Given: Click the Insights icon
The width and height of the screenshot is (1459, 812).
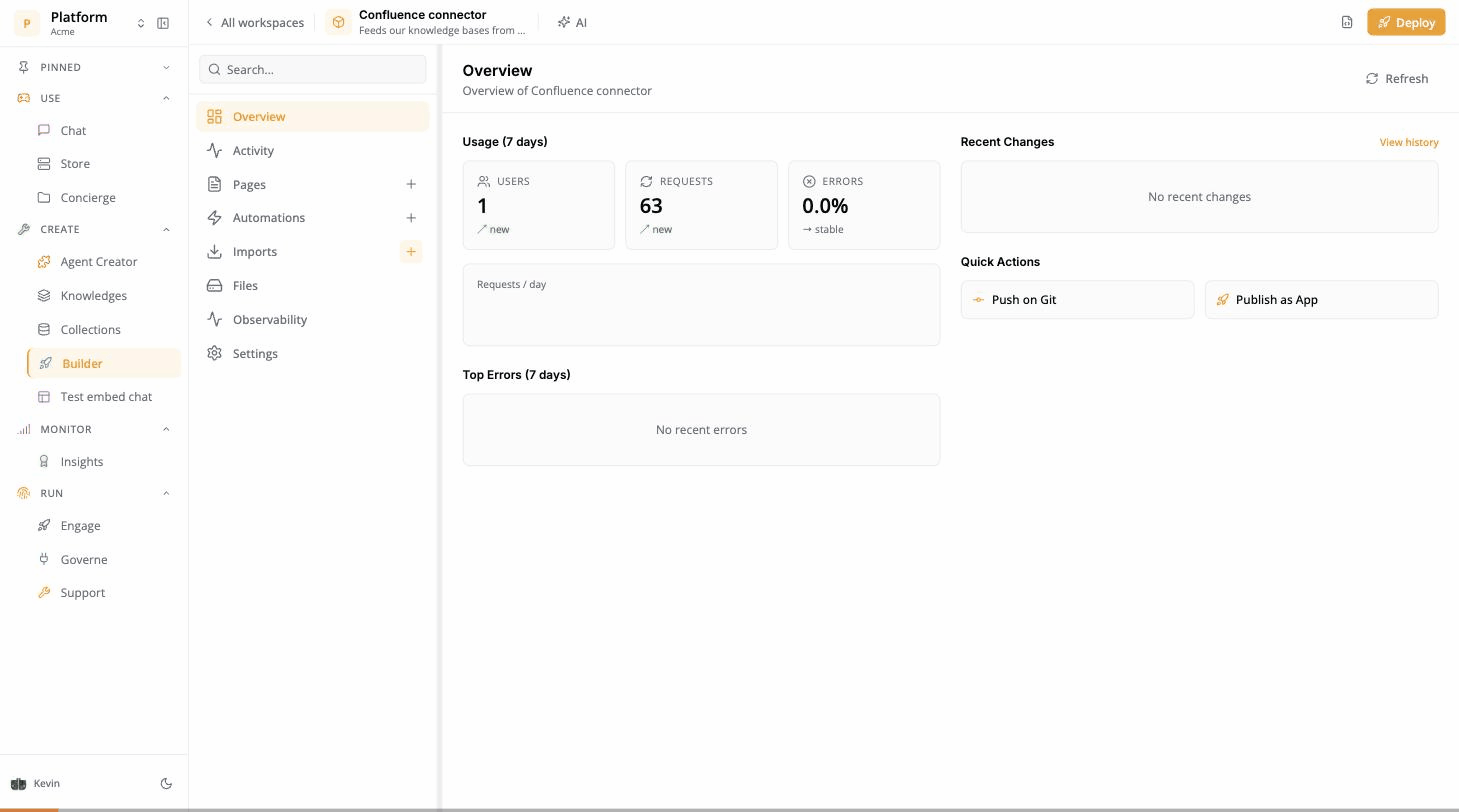Looking at the screenshot, I should point(44,461).
